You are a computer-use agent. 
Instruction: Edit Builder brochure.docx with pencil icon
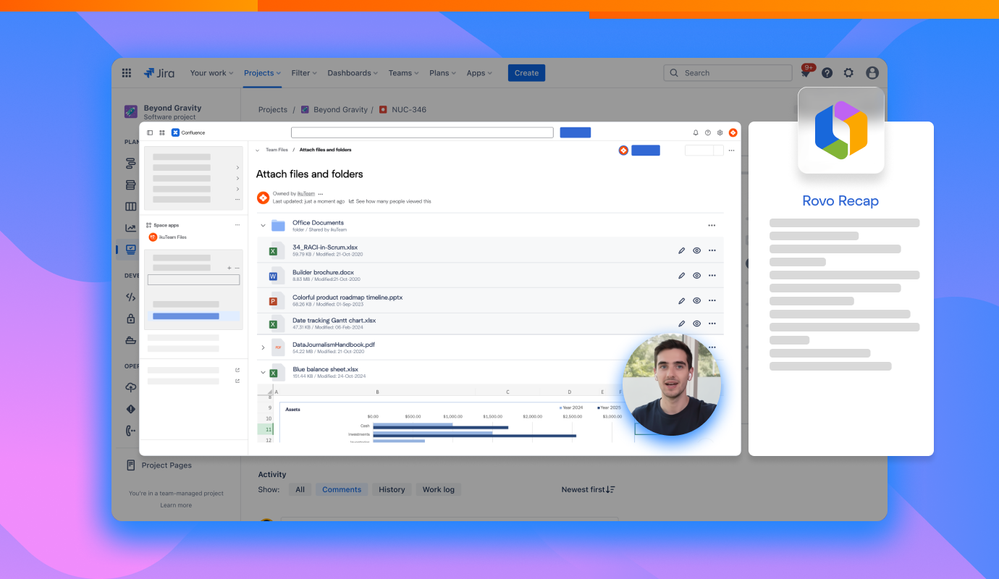[682, 275]
